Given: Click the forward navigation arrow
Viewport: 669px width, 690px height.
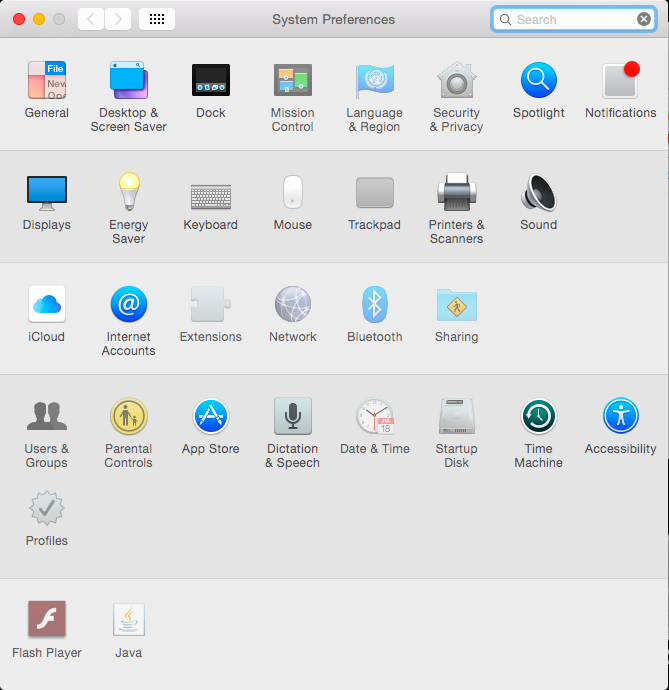Looking at the screenshot, I should 118,19.
